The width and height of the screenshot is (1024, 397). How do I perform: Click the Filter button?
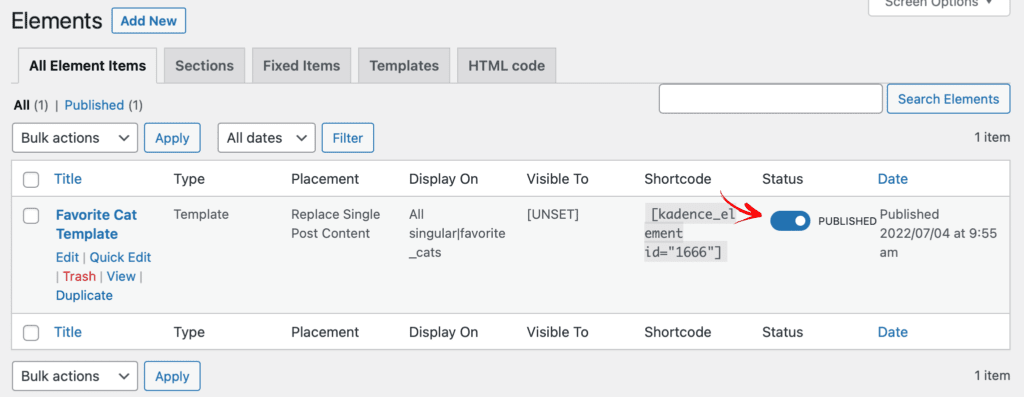tap(348, 138)
